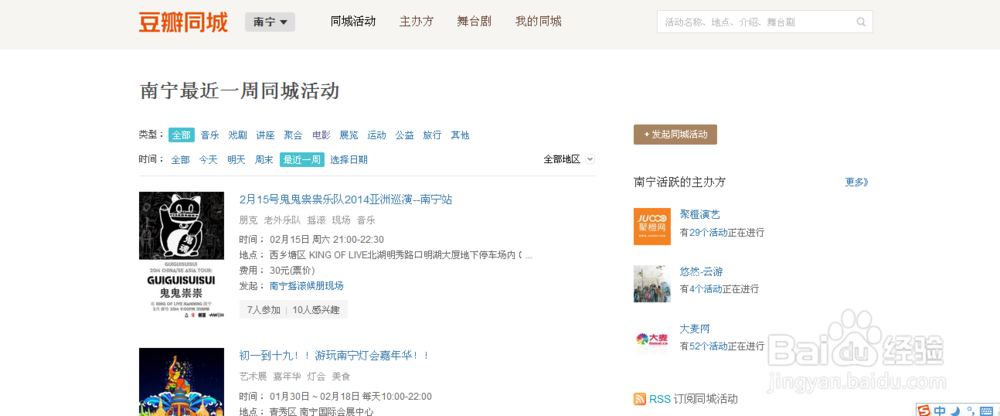Filter by type 公益
The image size is (1000, 416).
pyautogui.click(x=404, y=135)
